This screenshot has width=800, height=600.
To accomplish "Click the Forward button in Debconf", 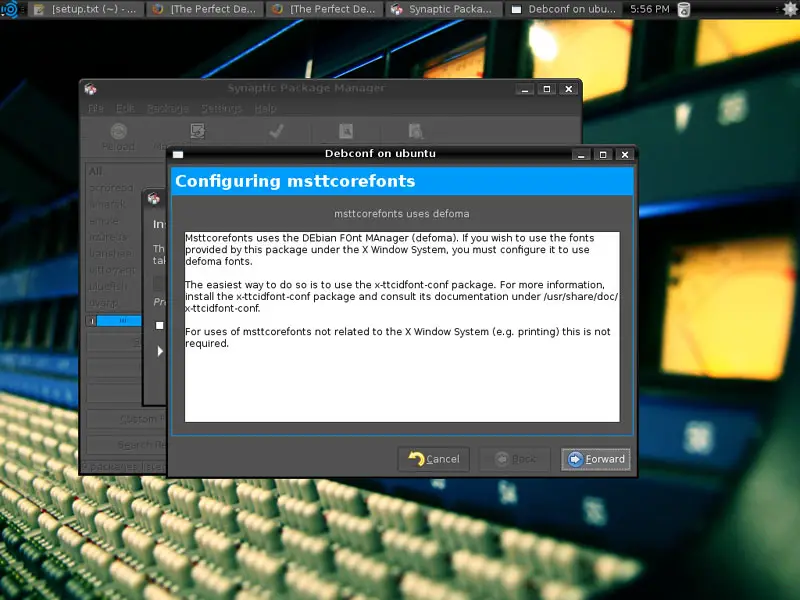I will click(595, 459).
